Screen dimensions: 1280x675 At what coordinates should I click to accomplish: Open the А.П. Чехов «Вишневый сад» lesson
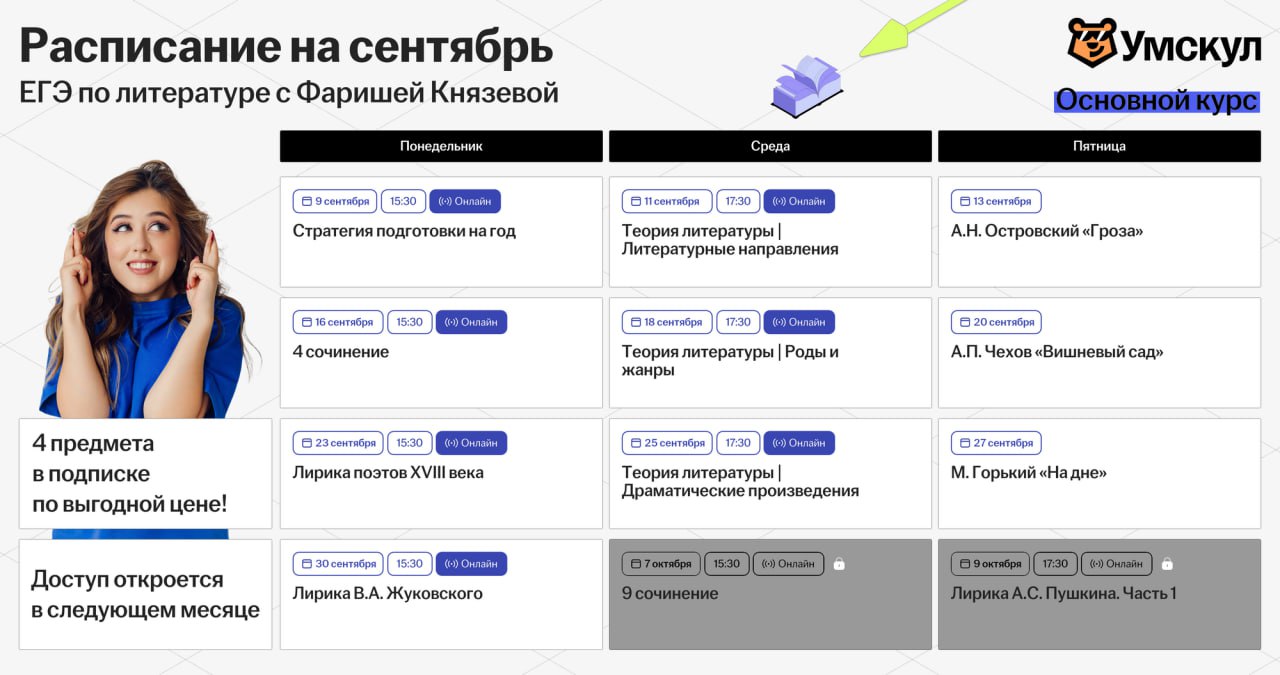[x=1057, y=352]
